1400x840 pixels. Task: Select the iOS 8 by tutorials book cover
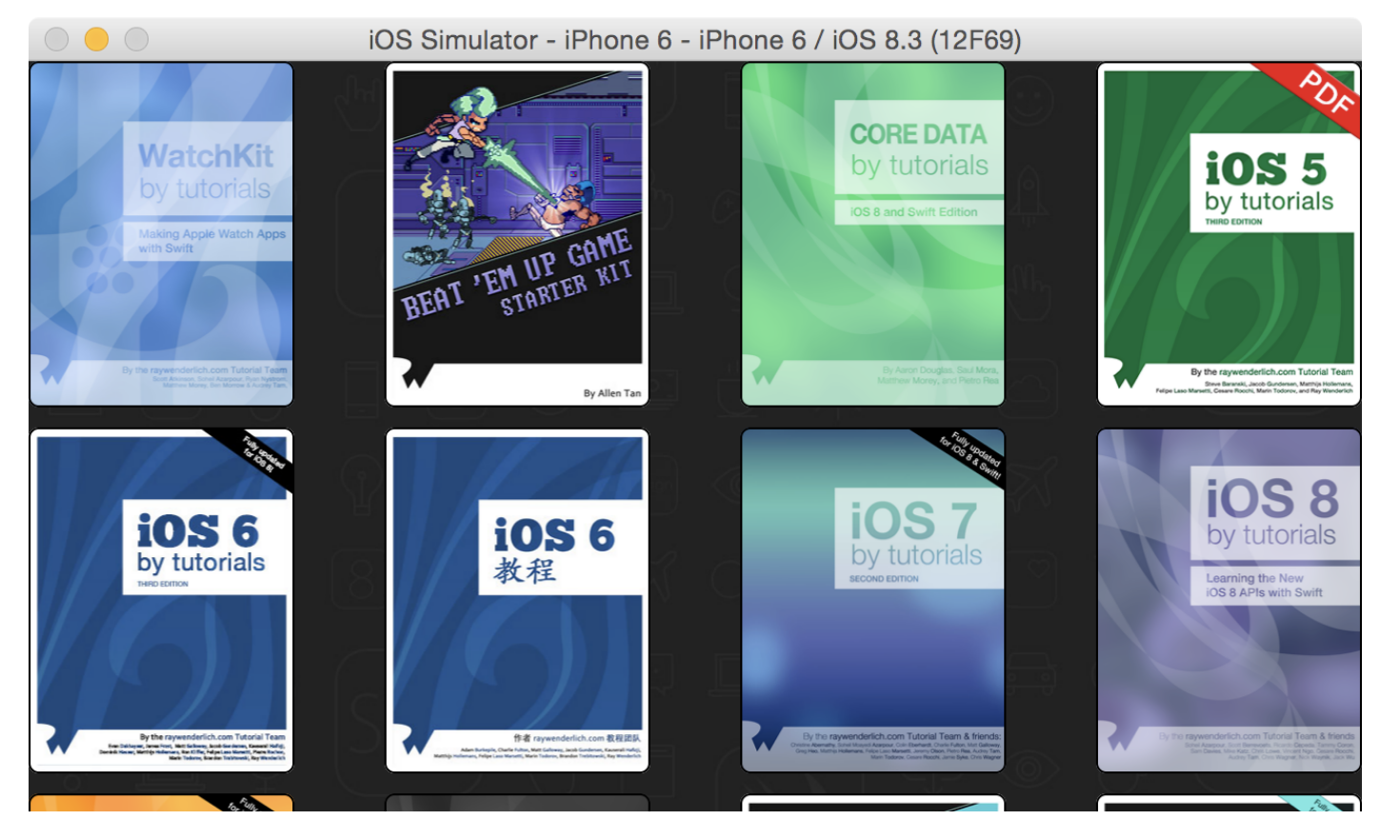[1229, 600]
